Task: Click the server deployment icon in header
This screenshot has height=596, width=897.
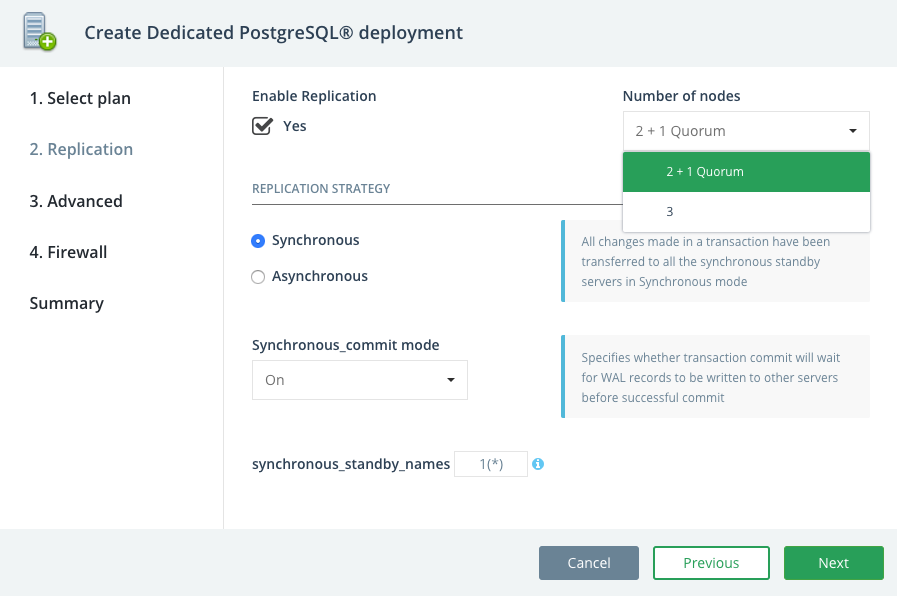Action: 39,32
